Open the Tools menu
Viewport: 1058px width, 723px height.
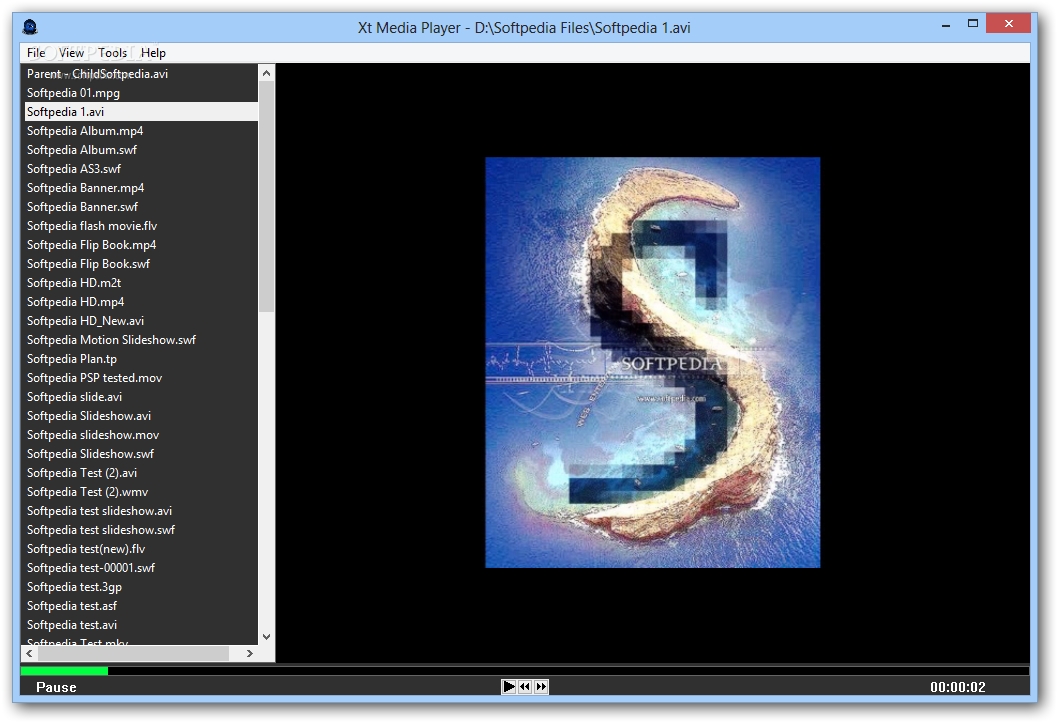click(x=112, y=53)
